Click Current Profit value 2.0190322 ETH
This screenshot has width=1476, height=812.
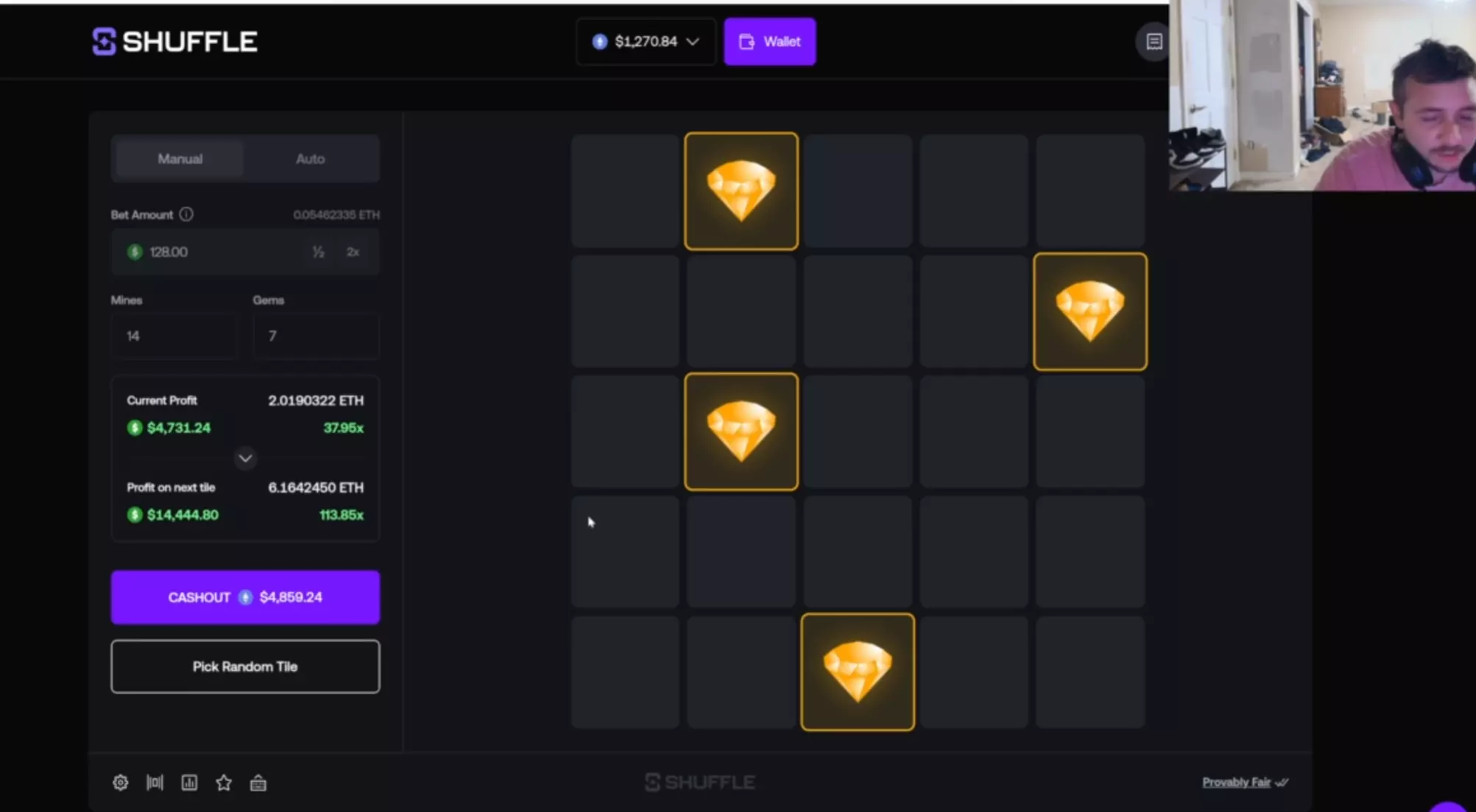click(316, 400)
